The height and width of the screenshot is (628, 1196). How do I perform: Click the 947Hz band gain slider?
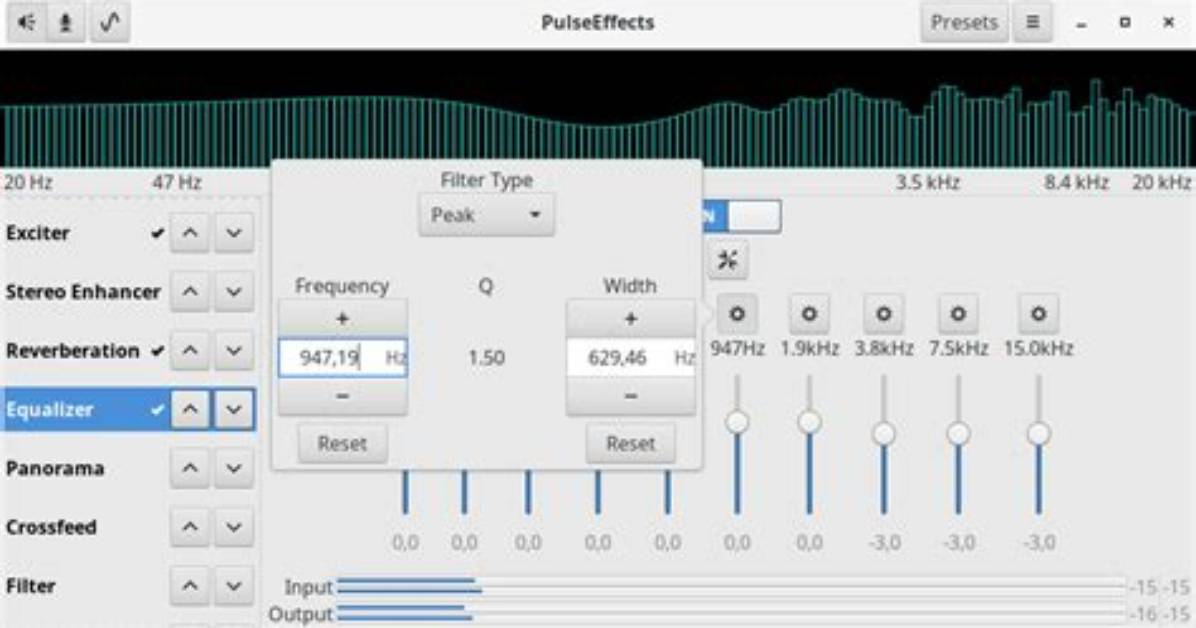tap(737, 445)
